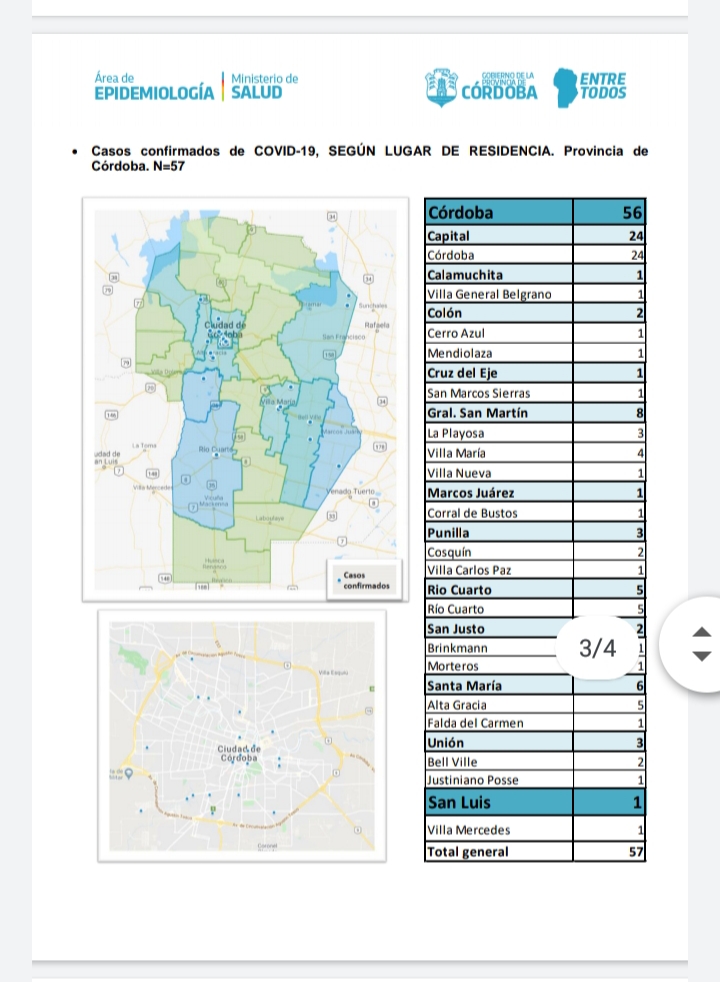Open the Córdoba province departments map
This screenshot has height=982, width=720.
coord(245,400)
